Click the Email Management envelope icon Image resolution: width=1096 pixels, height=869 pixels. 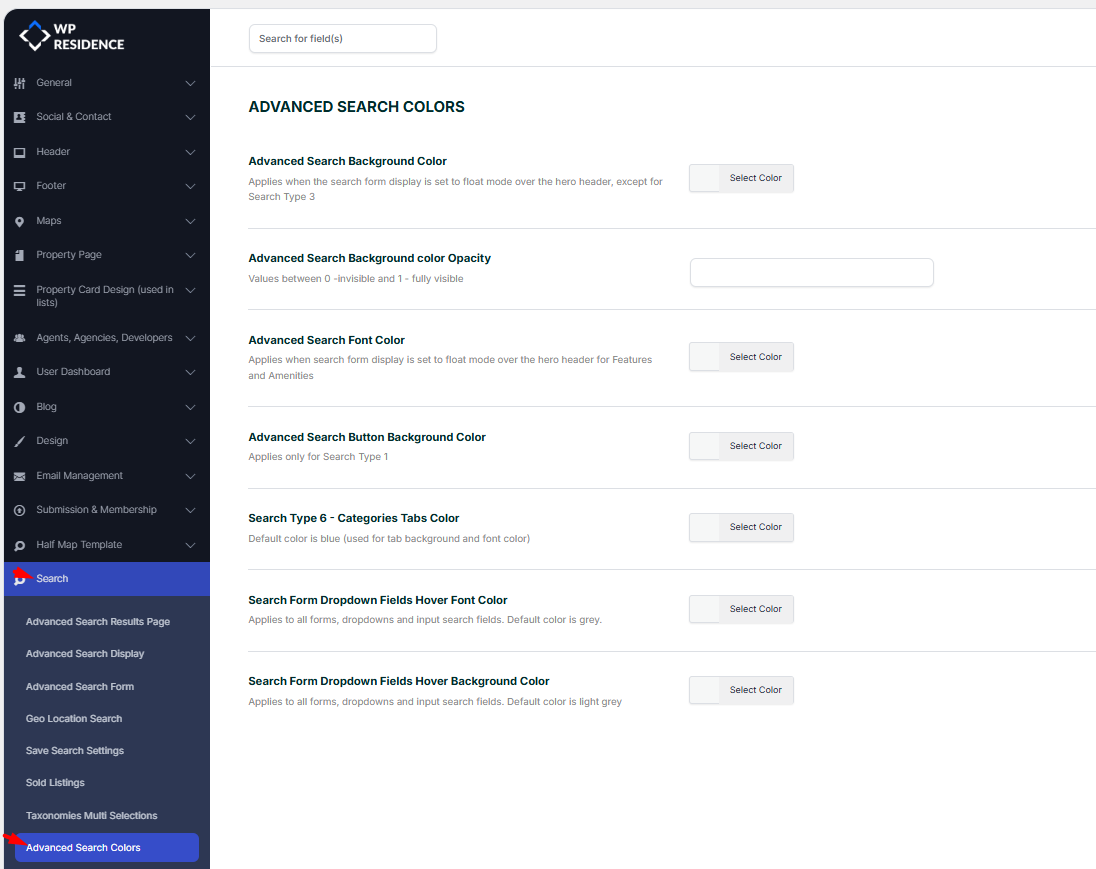[19, 476]
